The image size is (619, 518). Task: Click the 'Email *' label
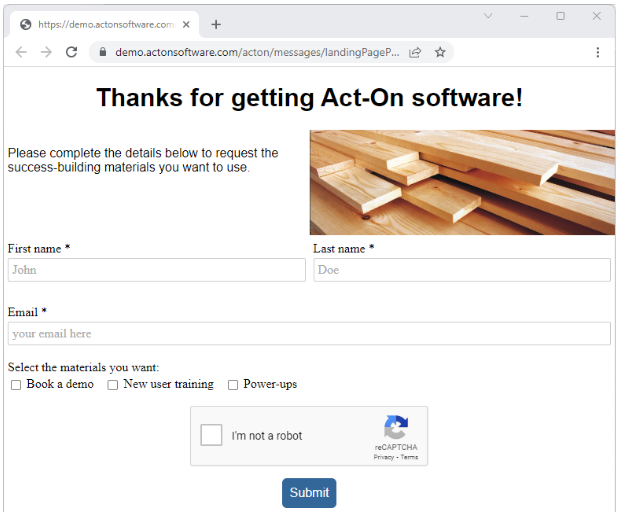pyautogui.click(x=27, y=312)
